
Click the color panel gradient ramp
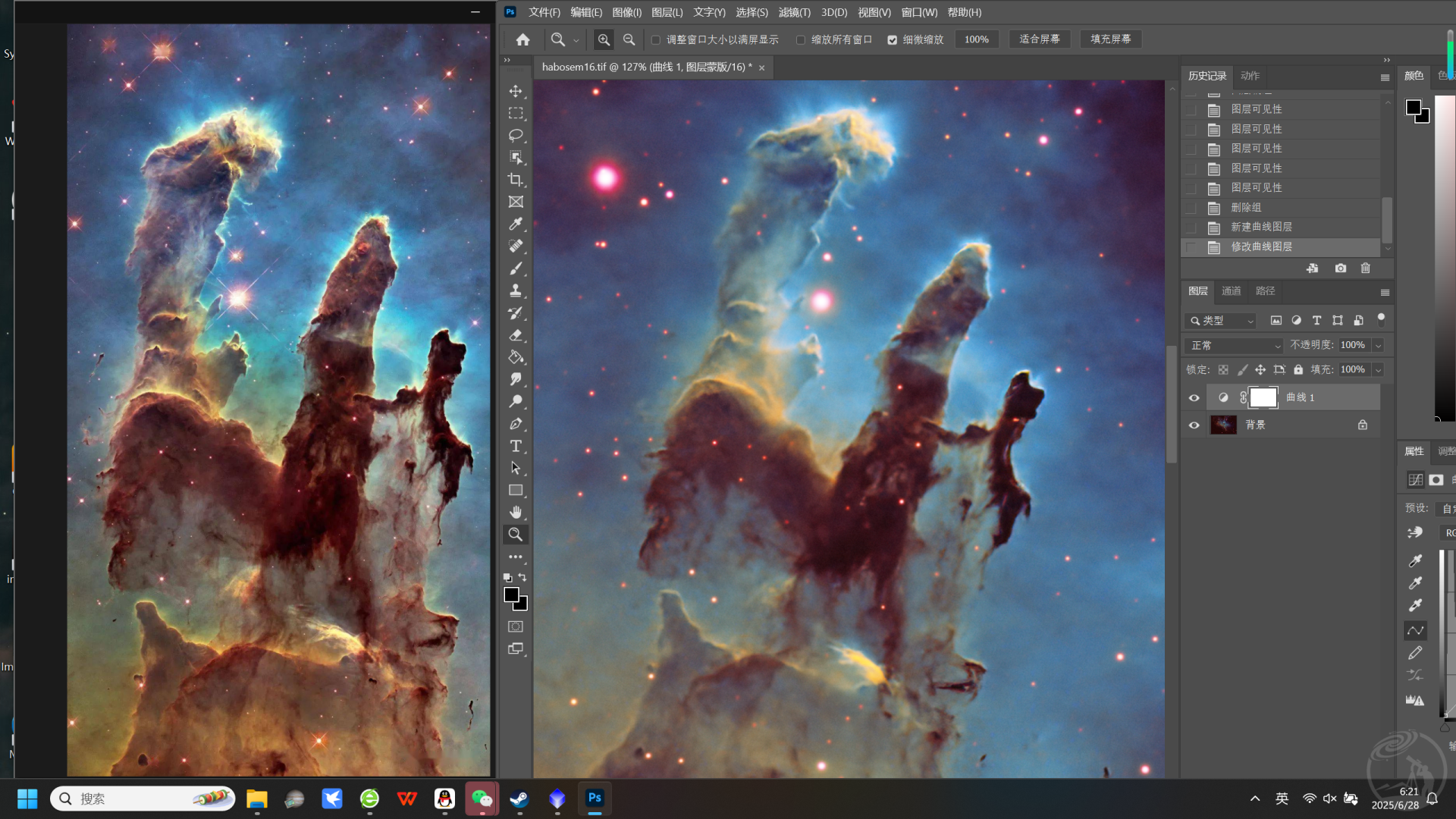1445,258
